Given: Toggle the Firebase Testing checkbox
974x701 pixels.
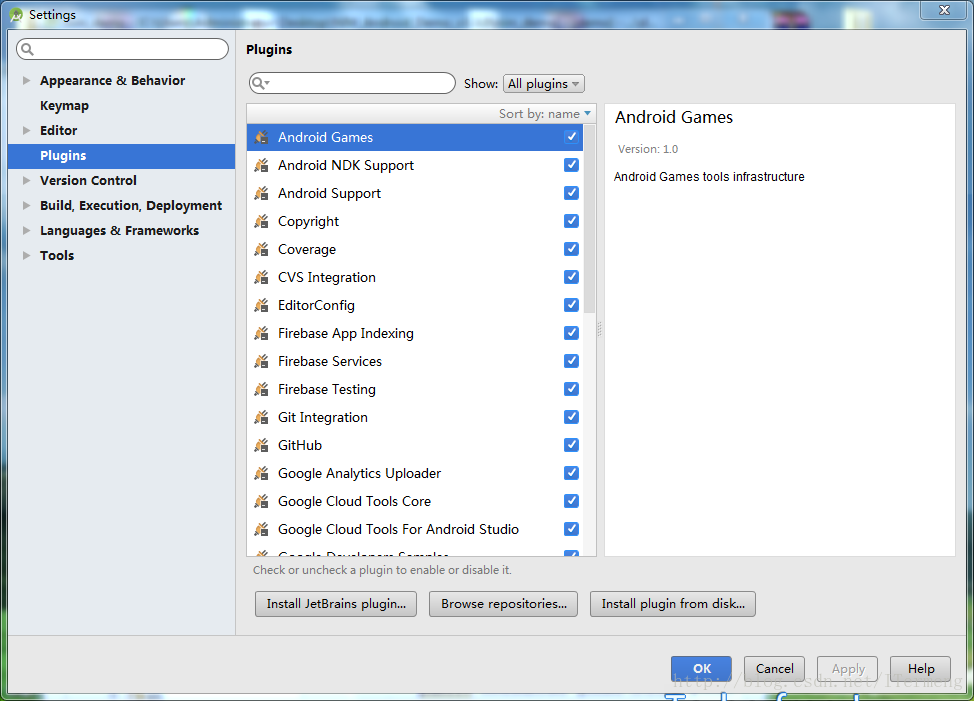Looking at the screenshot, I should (571, 389).
